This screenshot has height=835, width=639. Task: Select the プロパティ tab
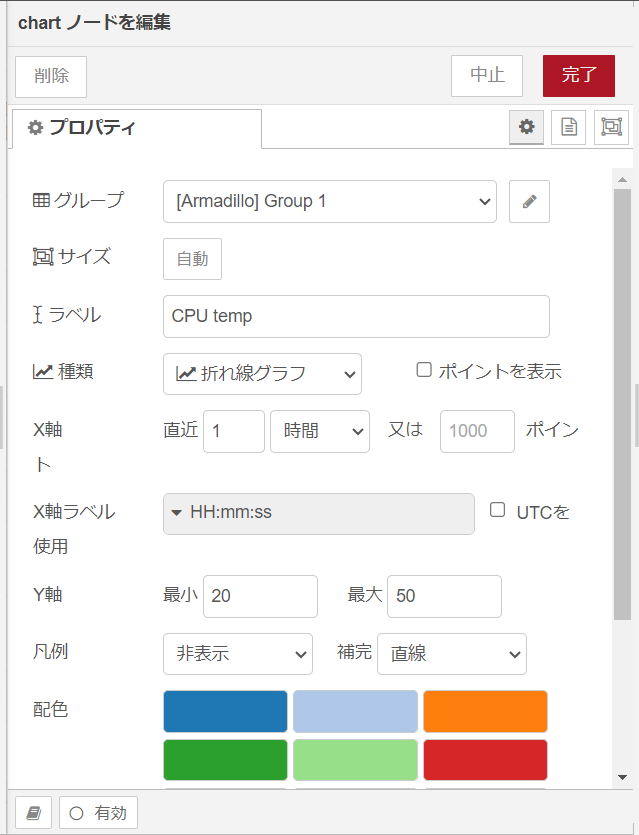point(137,128)
